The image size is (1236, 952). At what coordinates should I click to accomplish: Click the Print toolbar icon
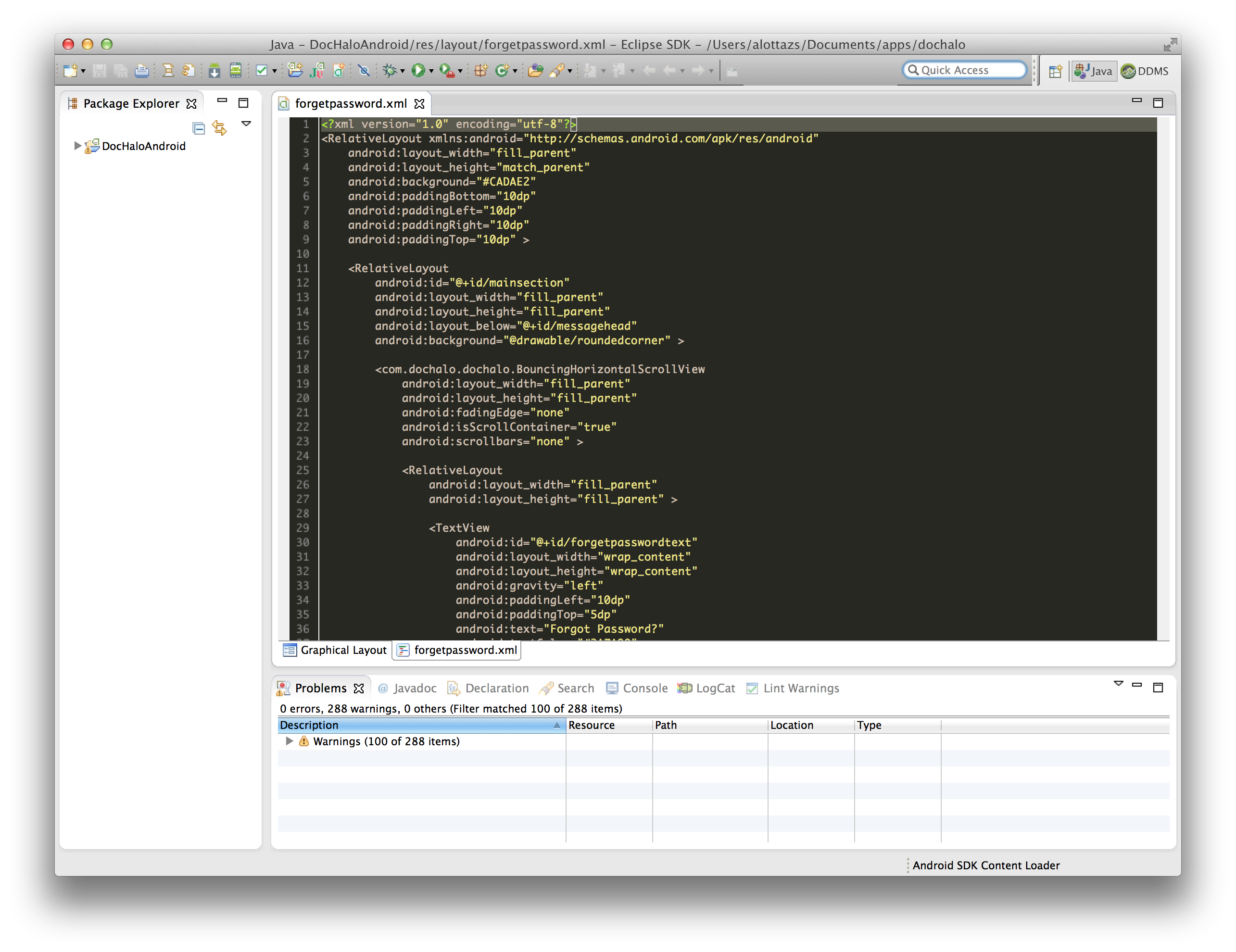(x=141, y=71)
